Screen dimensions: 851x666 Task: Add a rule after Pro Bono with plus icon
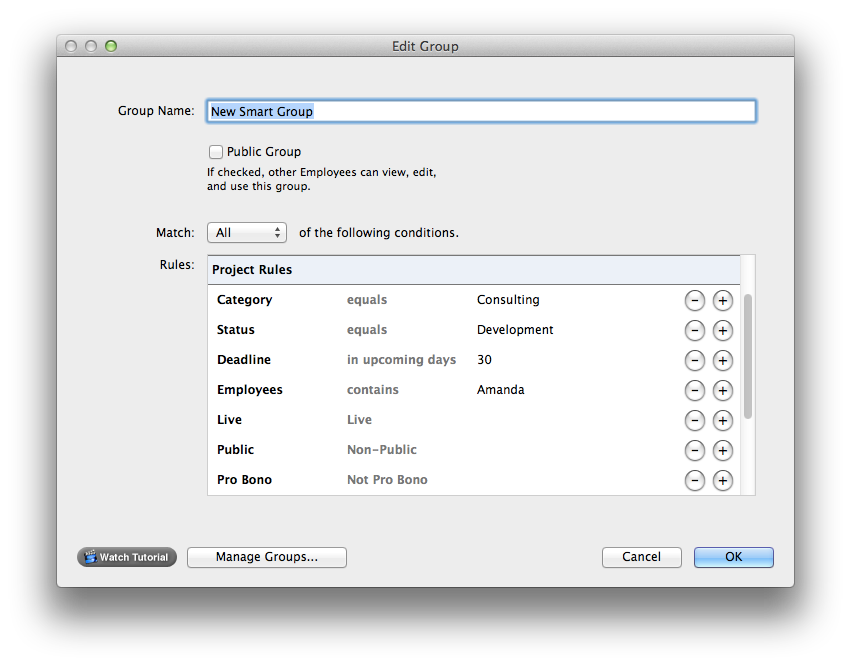[x=722, y=480]
